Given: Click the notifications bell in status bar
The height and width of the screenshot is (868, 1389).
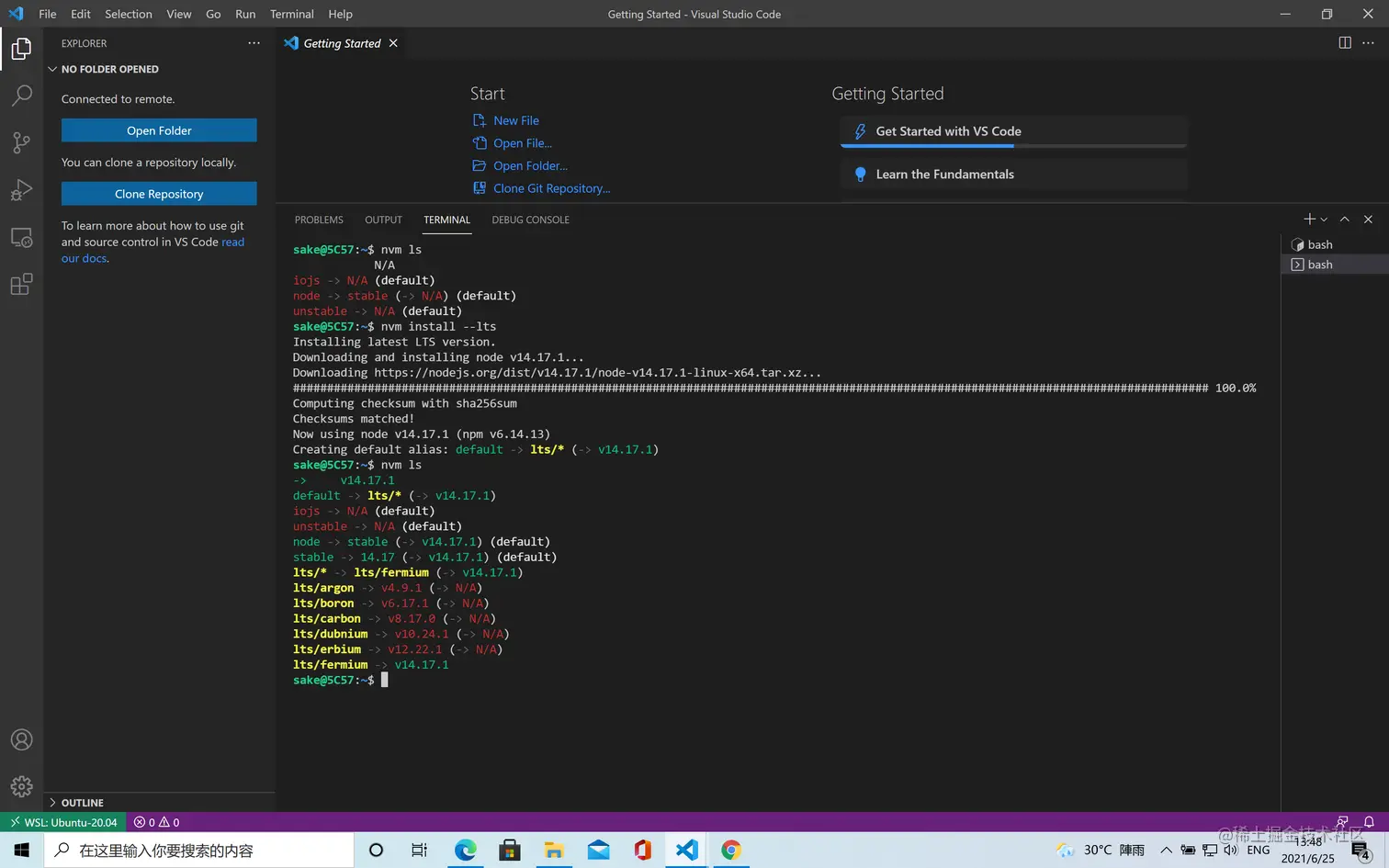Looking at the screenshot, I should tap(1369, 822).
